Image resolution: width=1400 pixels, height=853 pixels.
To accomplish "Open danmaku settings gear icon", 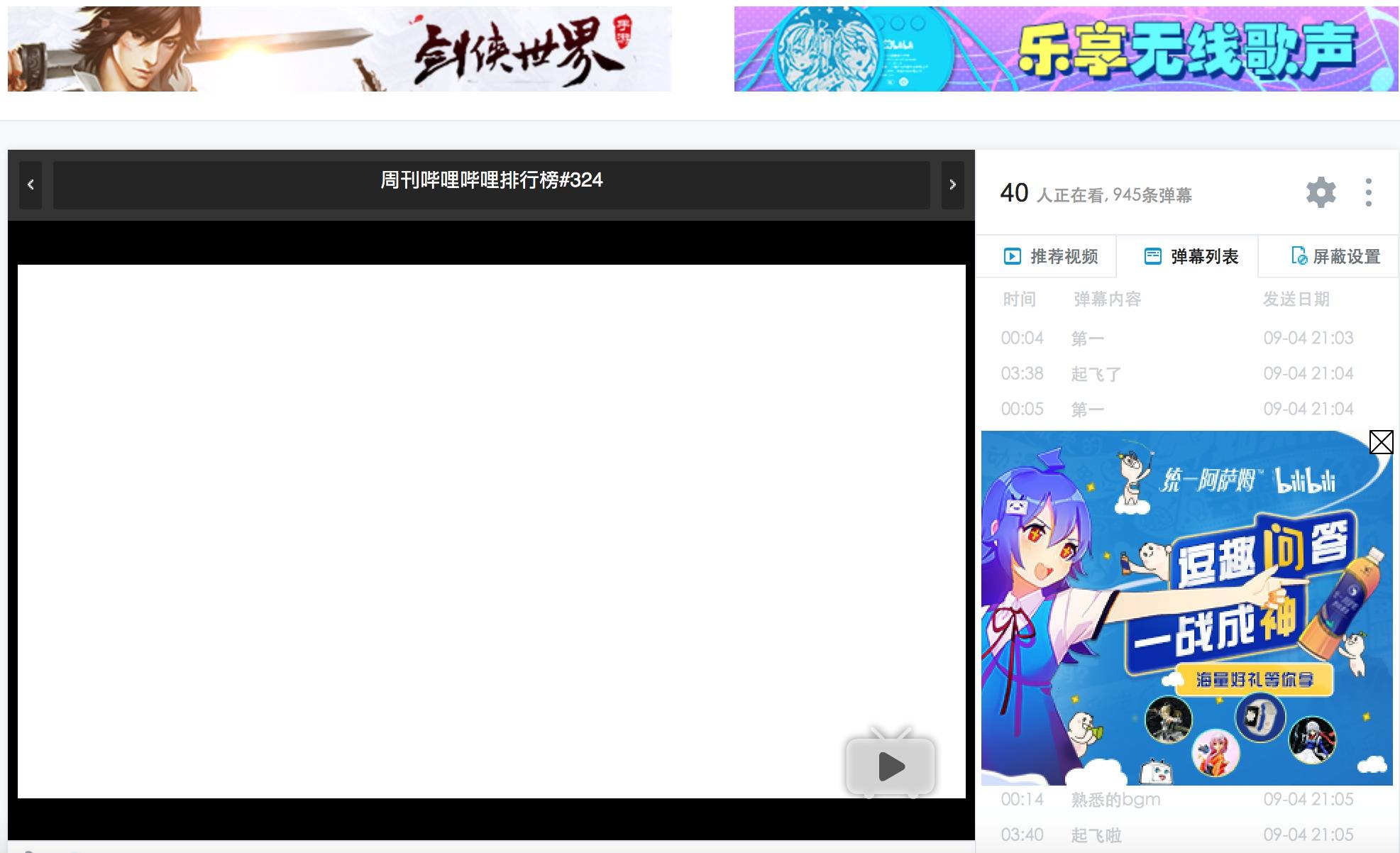I will [1321, 192].
